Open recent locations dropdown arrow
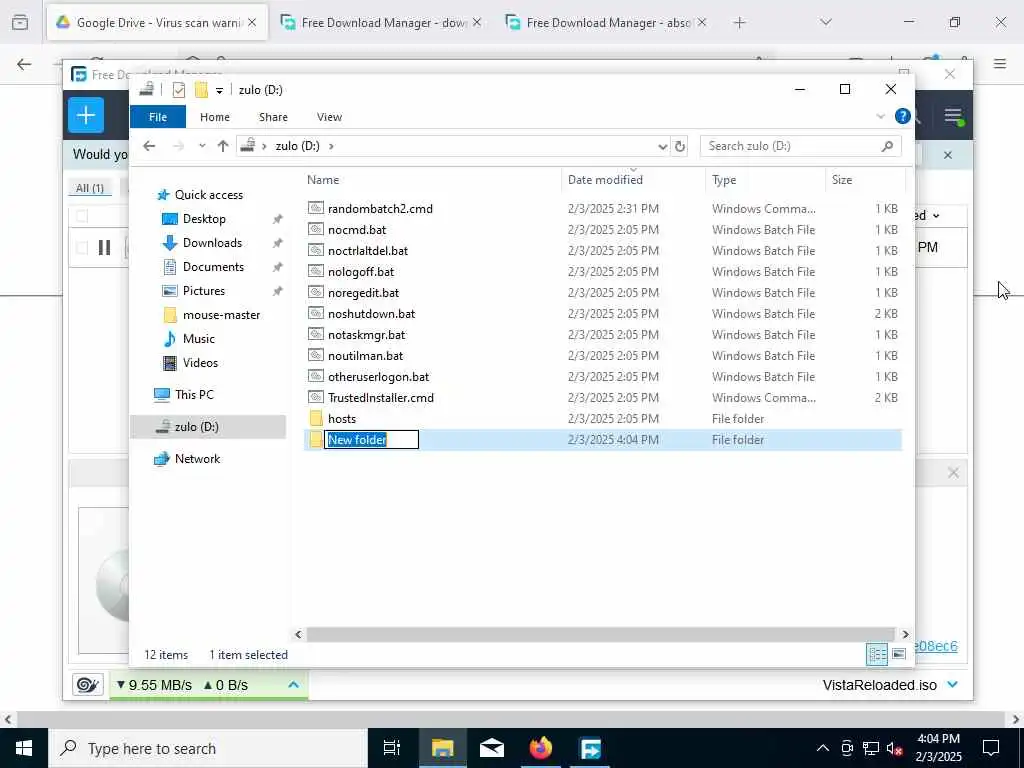The image size is (1024, 768). pos(202,146)
